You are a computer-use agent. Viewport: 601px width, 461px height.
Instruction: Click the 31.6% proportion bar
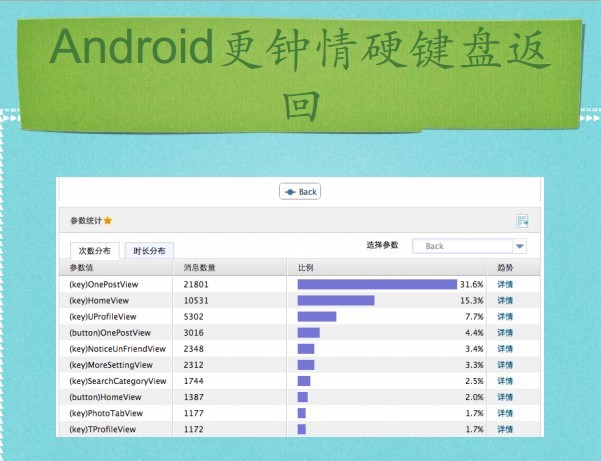tap(377, 284)
